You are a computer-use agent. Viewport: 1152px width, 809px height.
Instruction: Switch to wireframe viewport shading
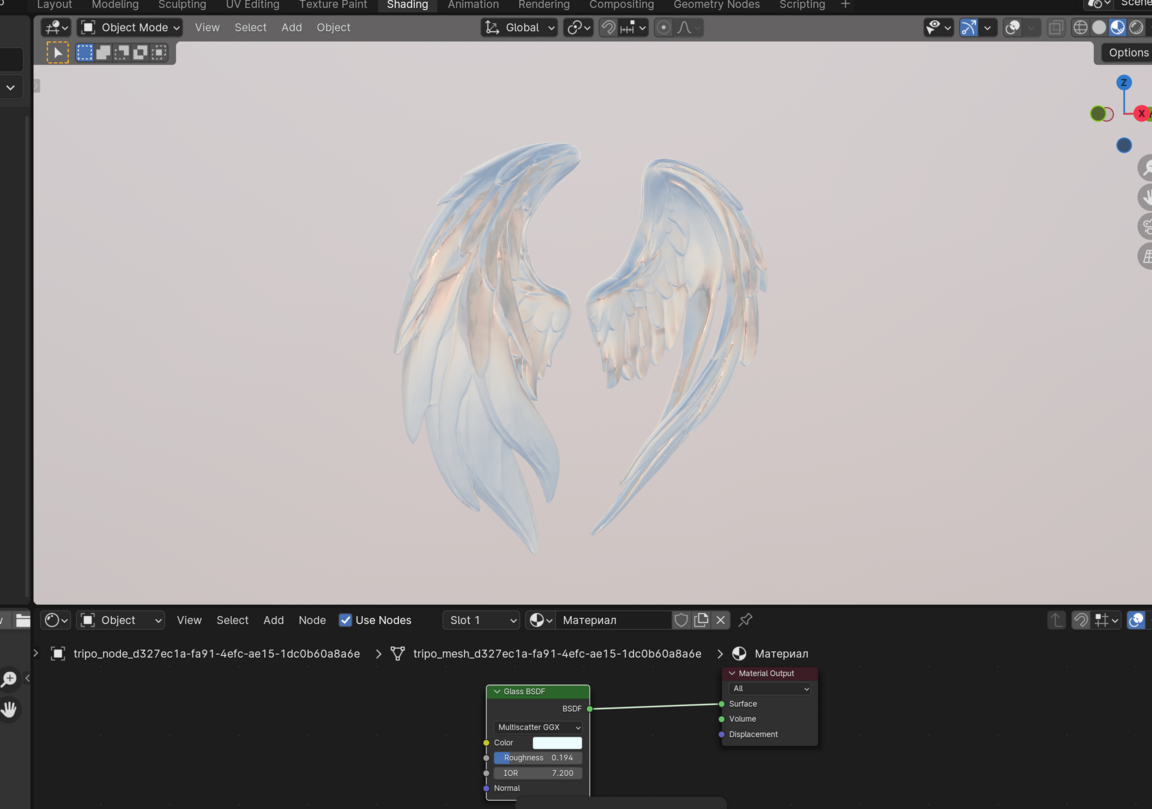[1080, 28]
